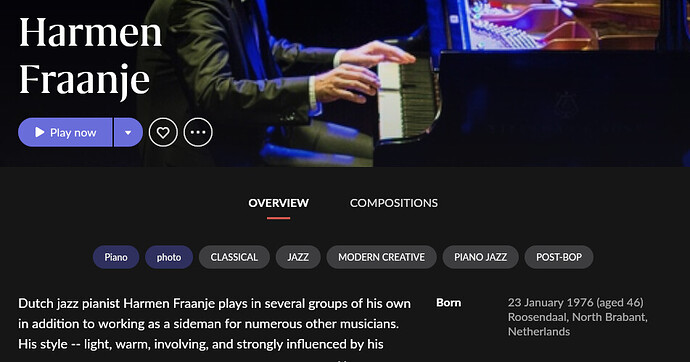
Task: Choose the Jazz genre tag
Action: click(298, 257)
